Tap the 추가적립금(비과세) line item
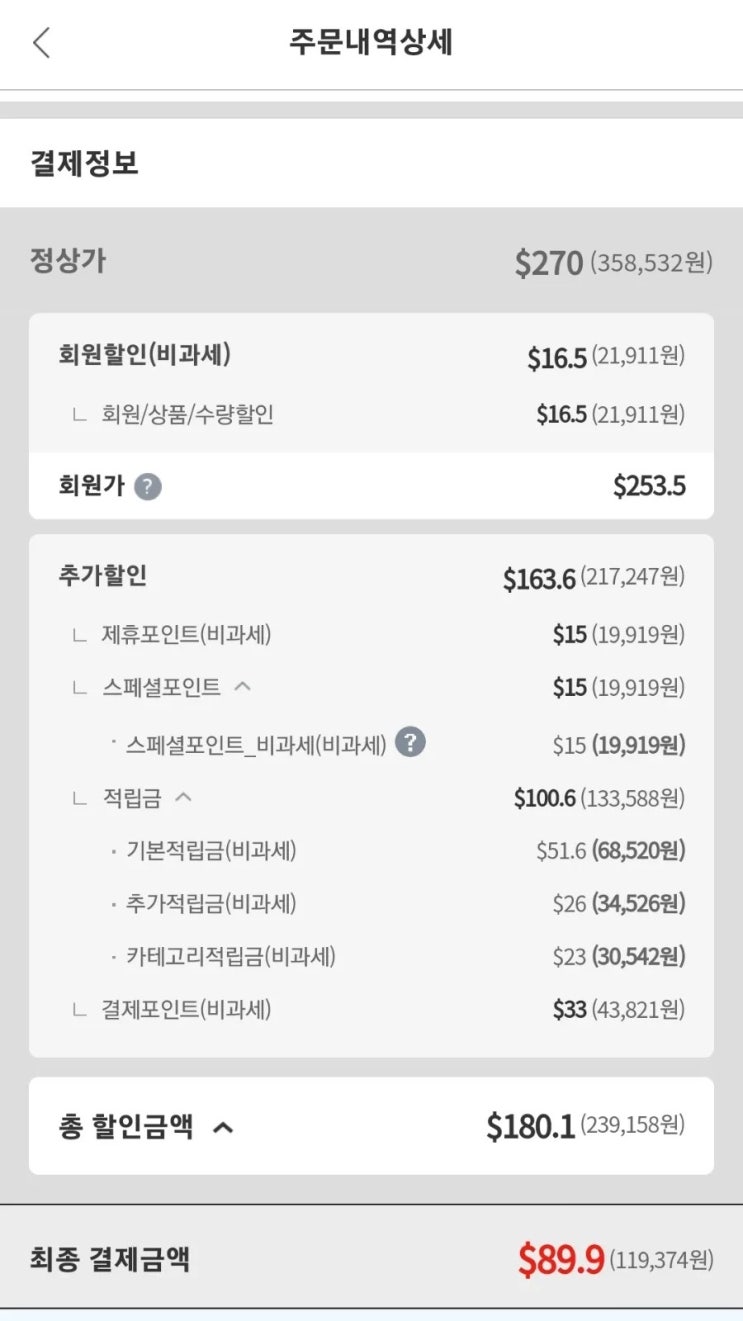The image size is (743, 1321). click(211, 904)
